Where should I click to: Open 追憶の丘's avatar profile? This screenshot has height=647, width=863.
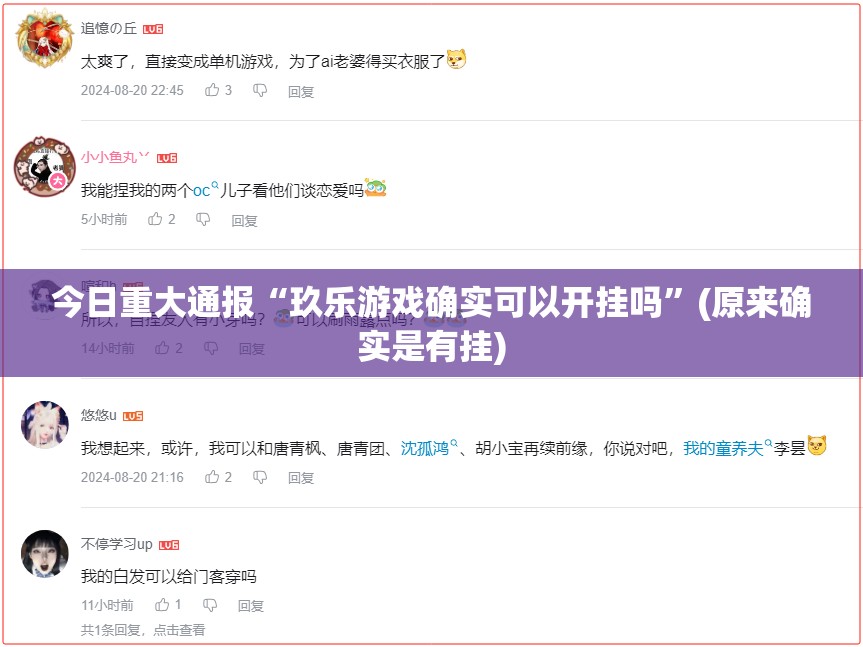point(45,38)
